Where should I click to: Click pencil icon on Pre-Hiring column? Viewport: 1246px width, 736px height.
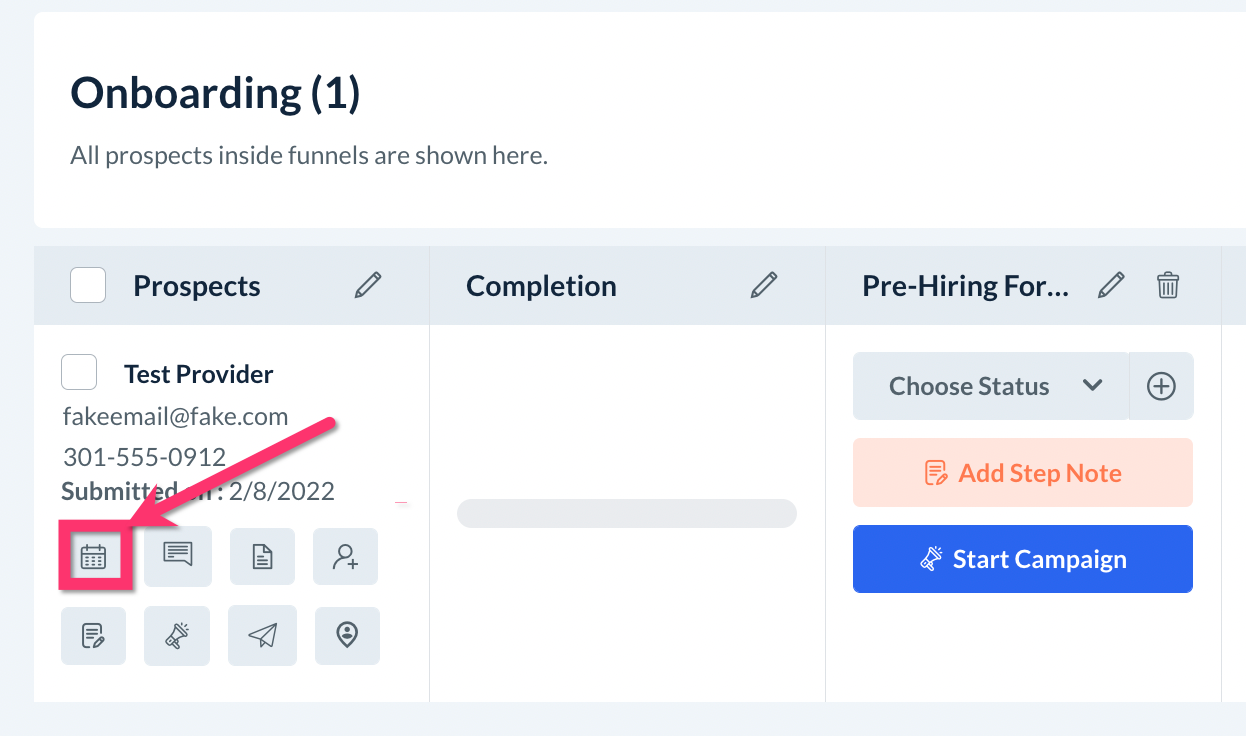1111,286
